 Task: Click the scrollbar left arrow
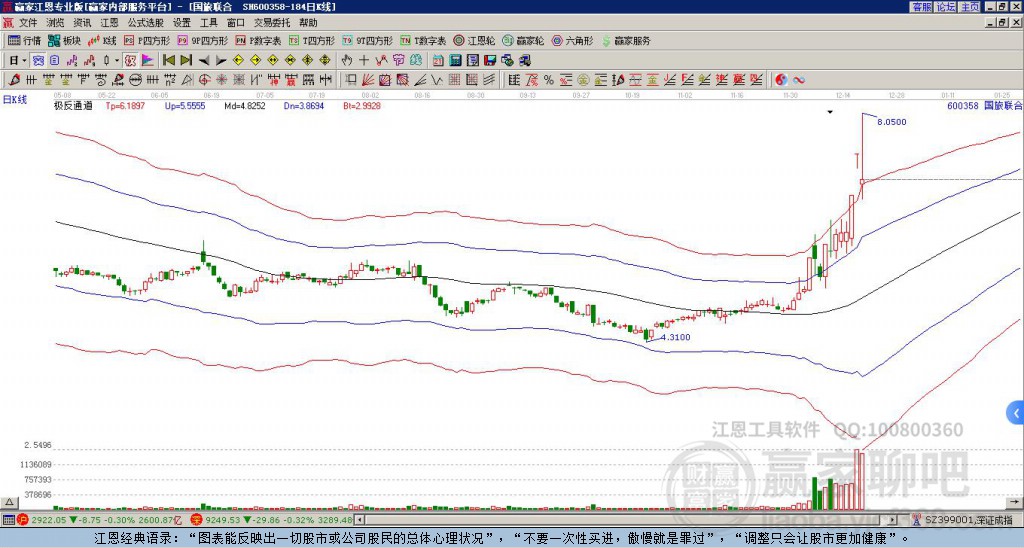click(358, 520)
